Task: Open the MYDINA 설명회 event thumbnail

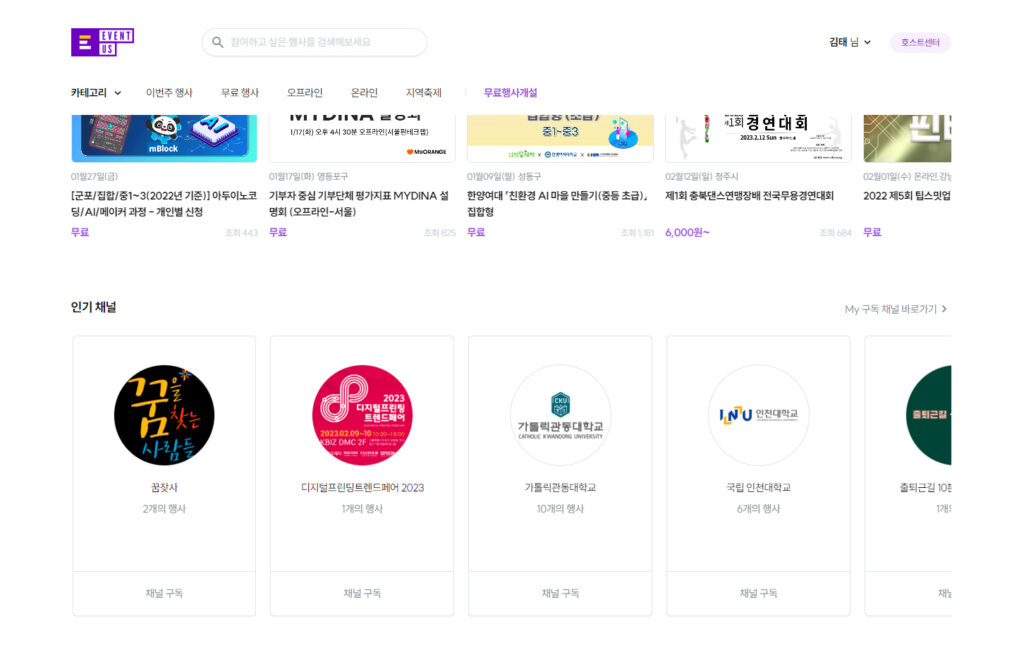Action: (362, 138)
